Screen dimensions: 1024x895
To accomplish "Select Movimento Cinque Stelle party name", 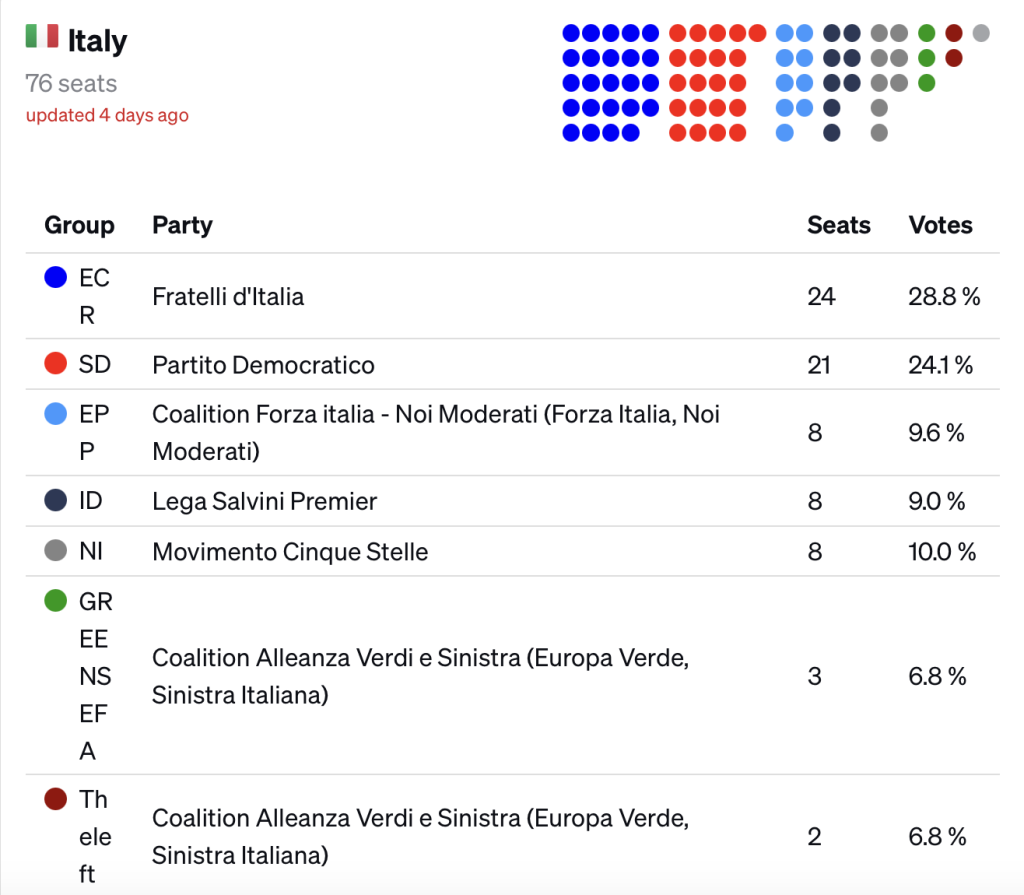I will [290, 551].
